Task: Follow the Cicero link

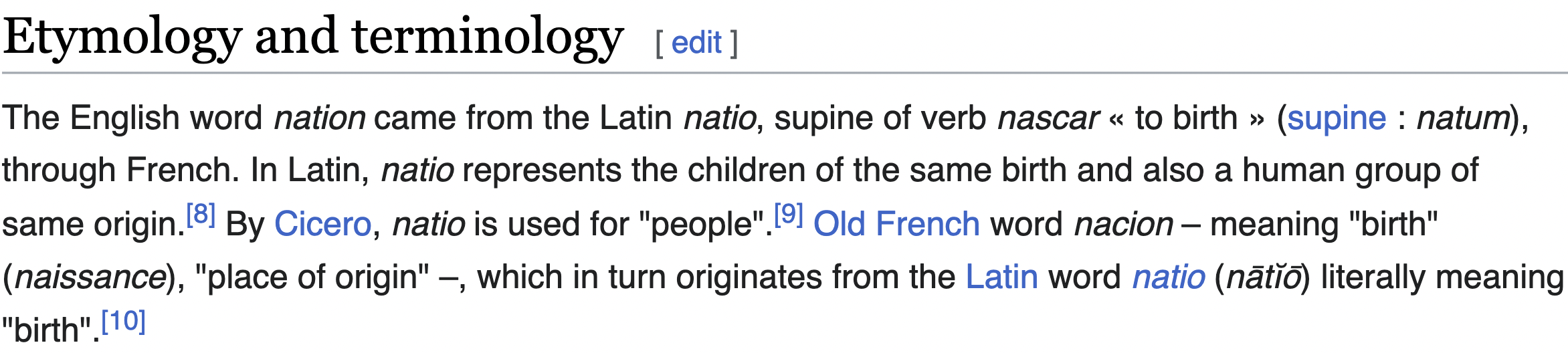Action: (322, 224)
